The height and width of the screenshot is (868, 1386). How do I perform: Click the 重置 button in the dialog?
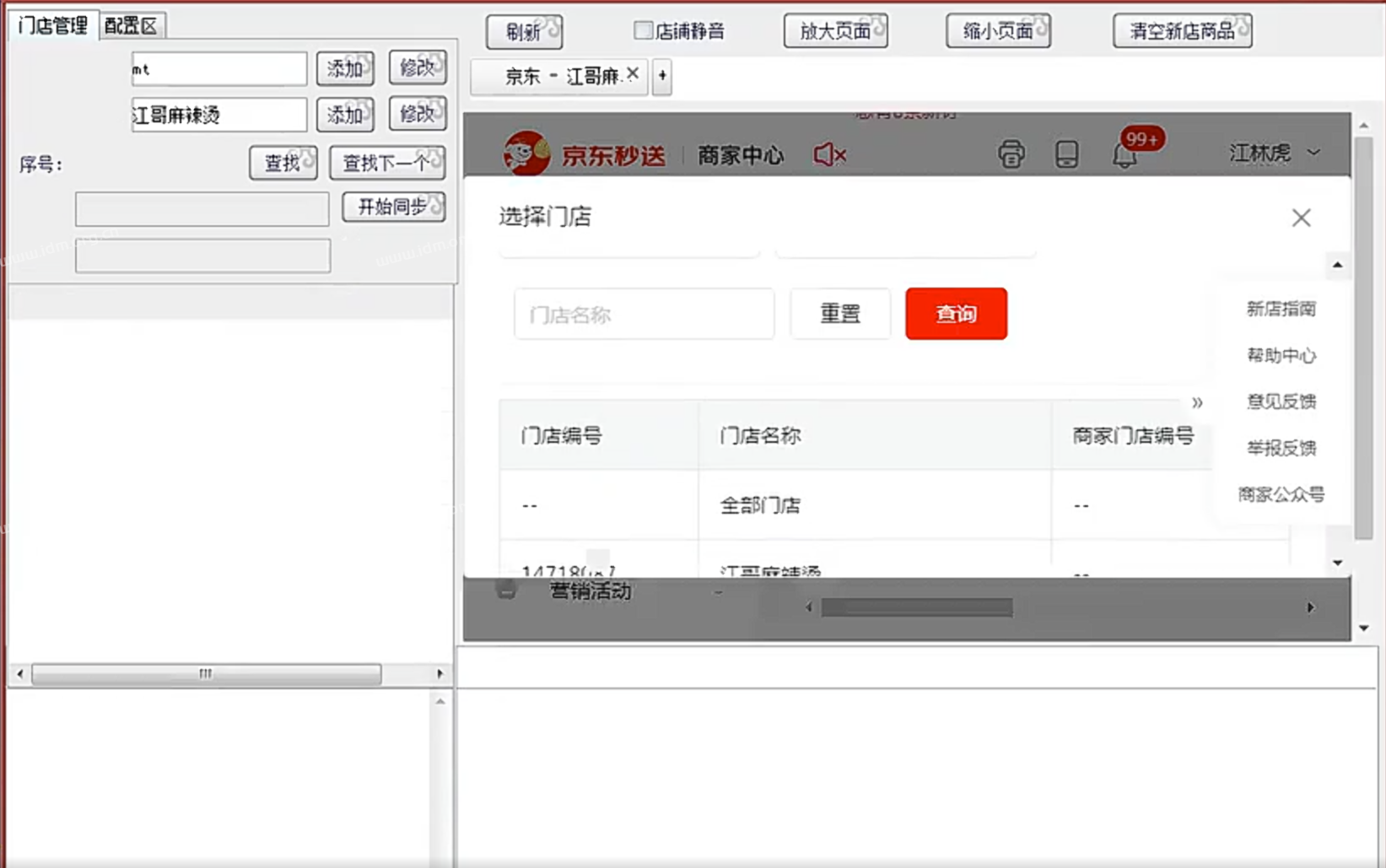coord(840,314)
